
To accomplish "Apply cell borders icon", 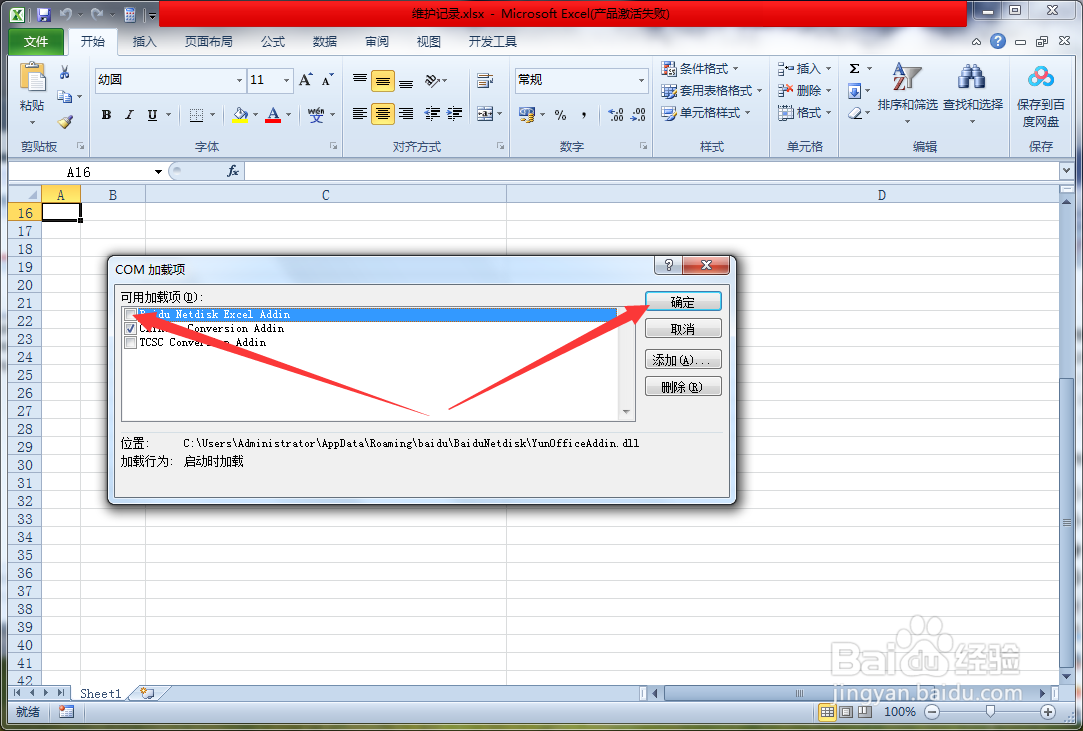I will point(196,115).
